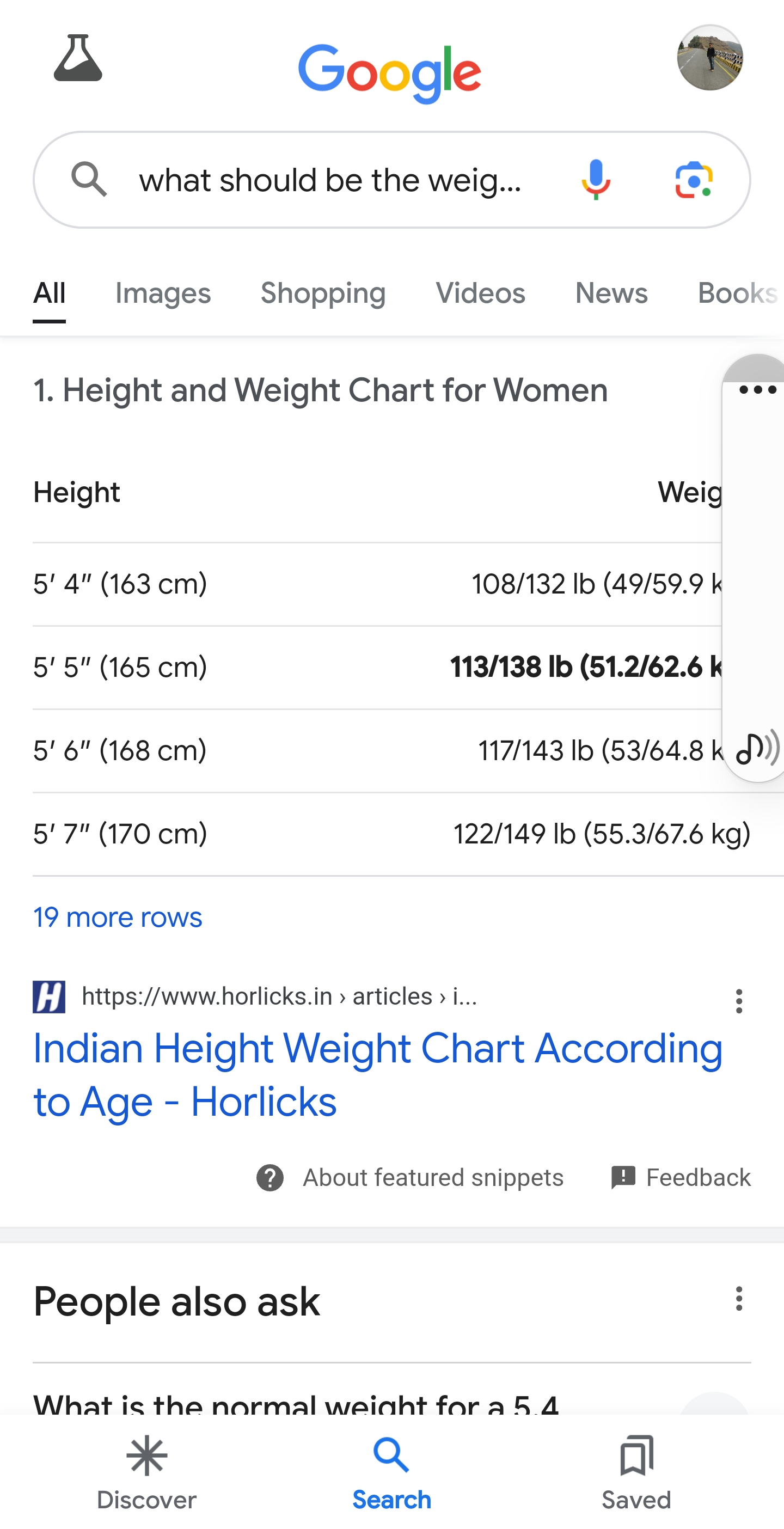The image size is (784, 1529).
Task: Tap the magnifier icon in search bar
Action: coord(89,179)
